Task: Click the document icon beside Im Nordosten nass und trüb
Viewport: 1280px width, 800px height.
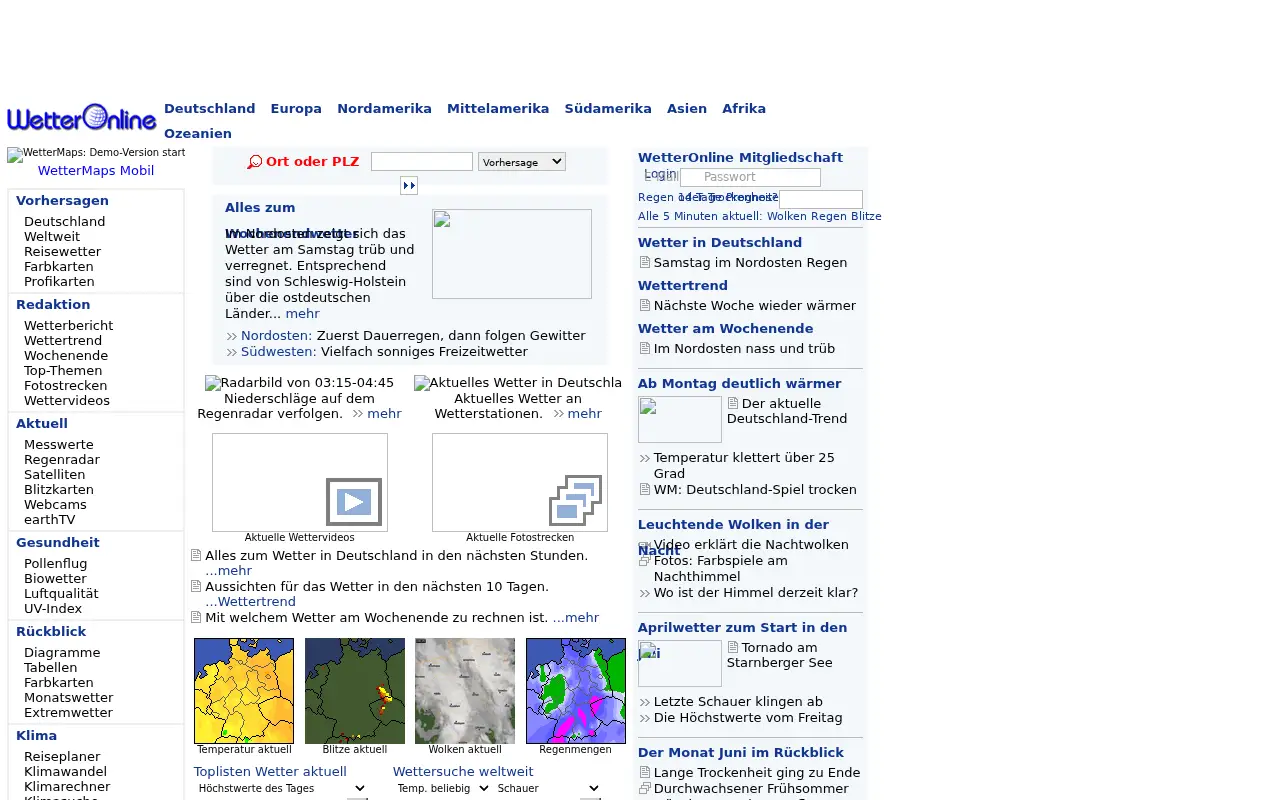Action: (x=645, y=349)
